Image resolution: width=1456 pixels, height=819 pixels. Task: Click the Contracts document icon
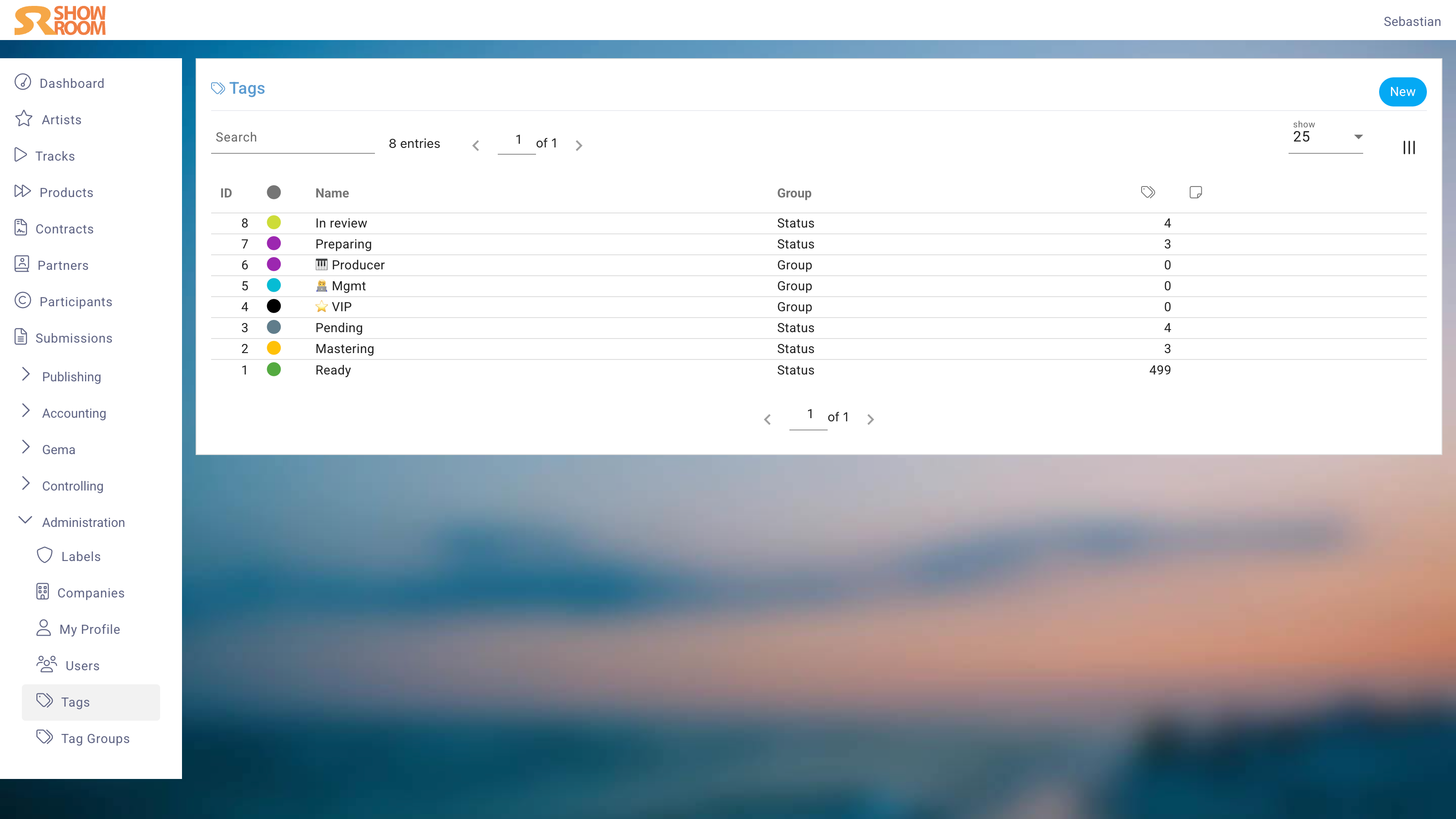click(x=21, y=228)
